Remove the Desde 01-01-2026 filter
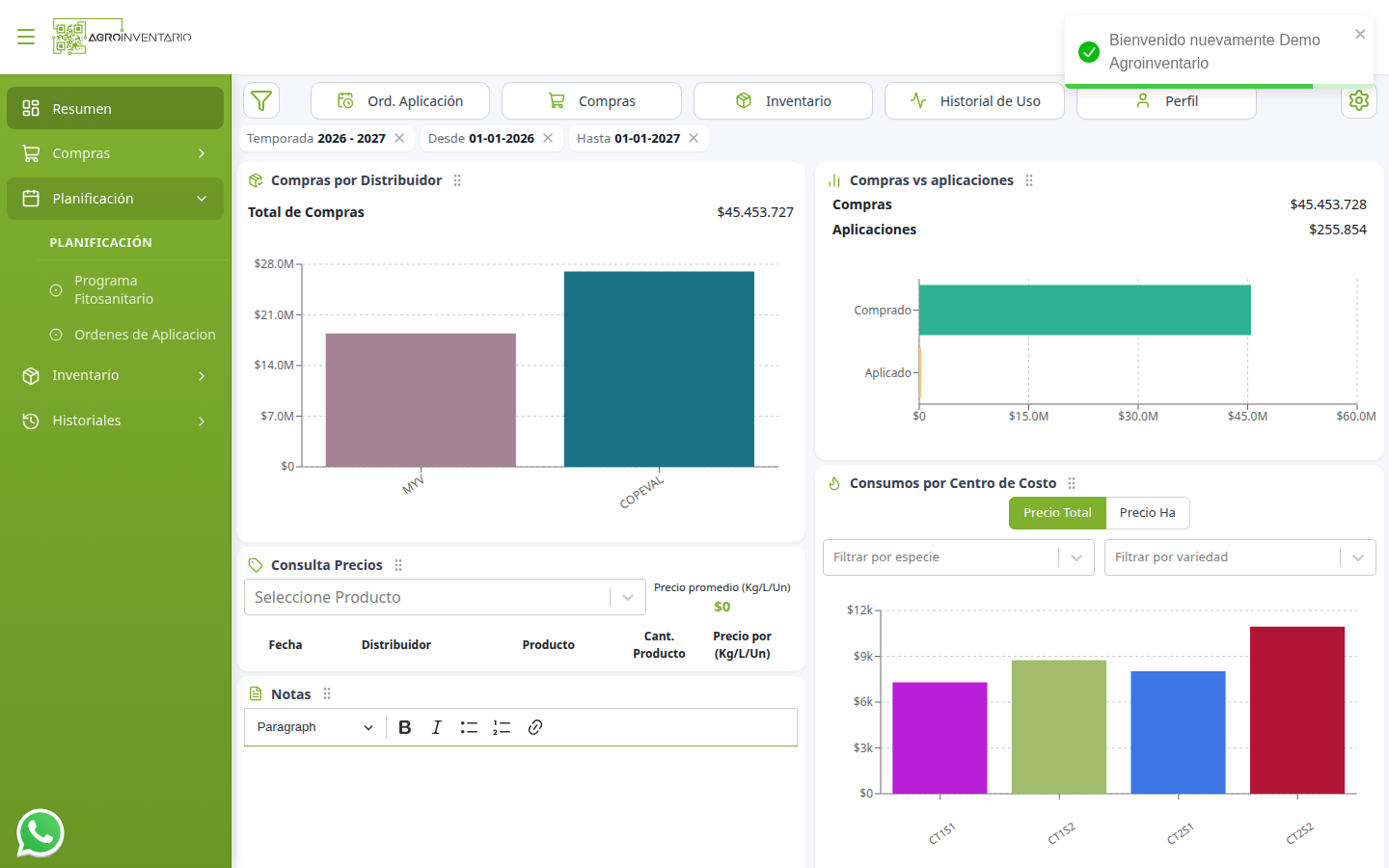 pyautogui.click(x=548, y=138)
